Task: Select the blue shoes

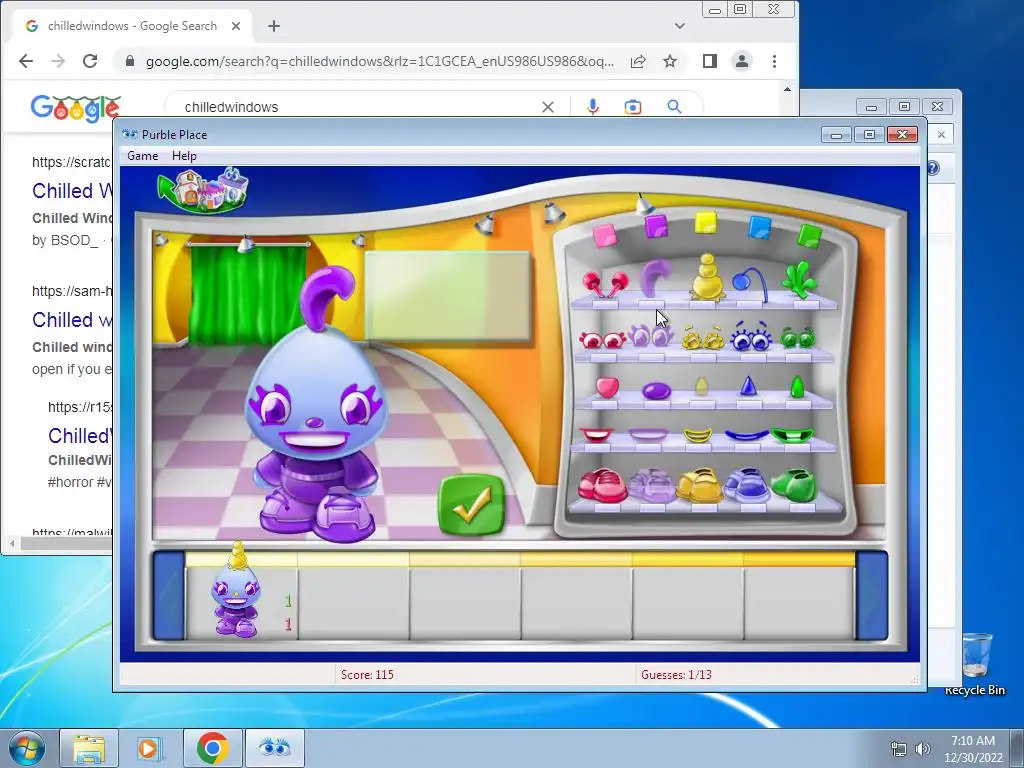Action: 747,485
